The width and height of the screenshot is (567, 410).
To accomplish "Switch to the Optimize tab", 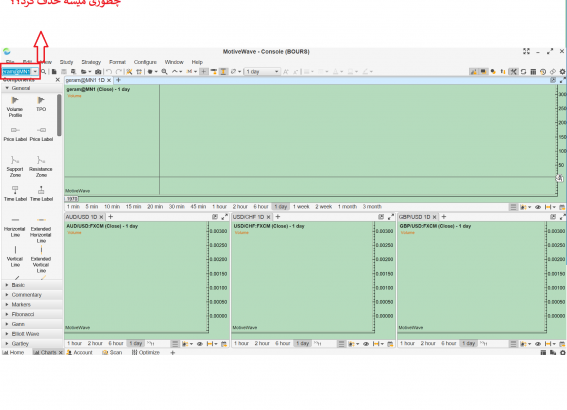I will click(146, 353).
